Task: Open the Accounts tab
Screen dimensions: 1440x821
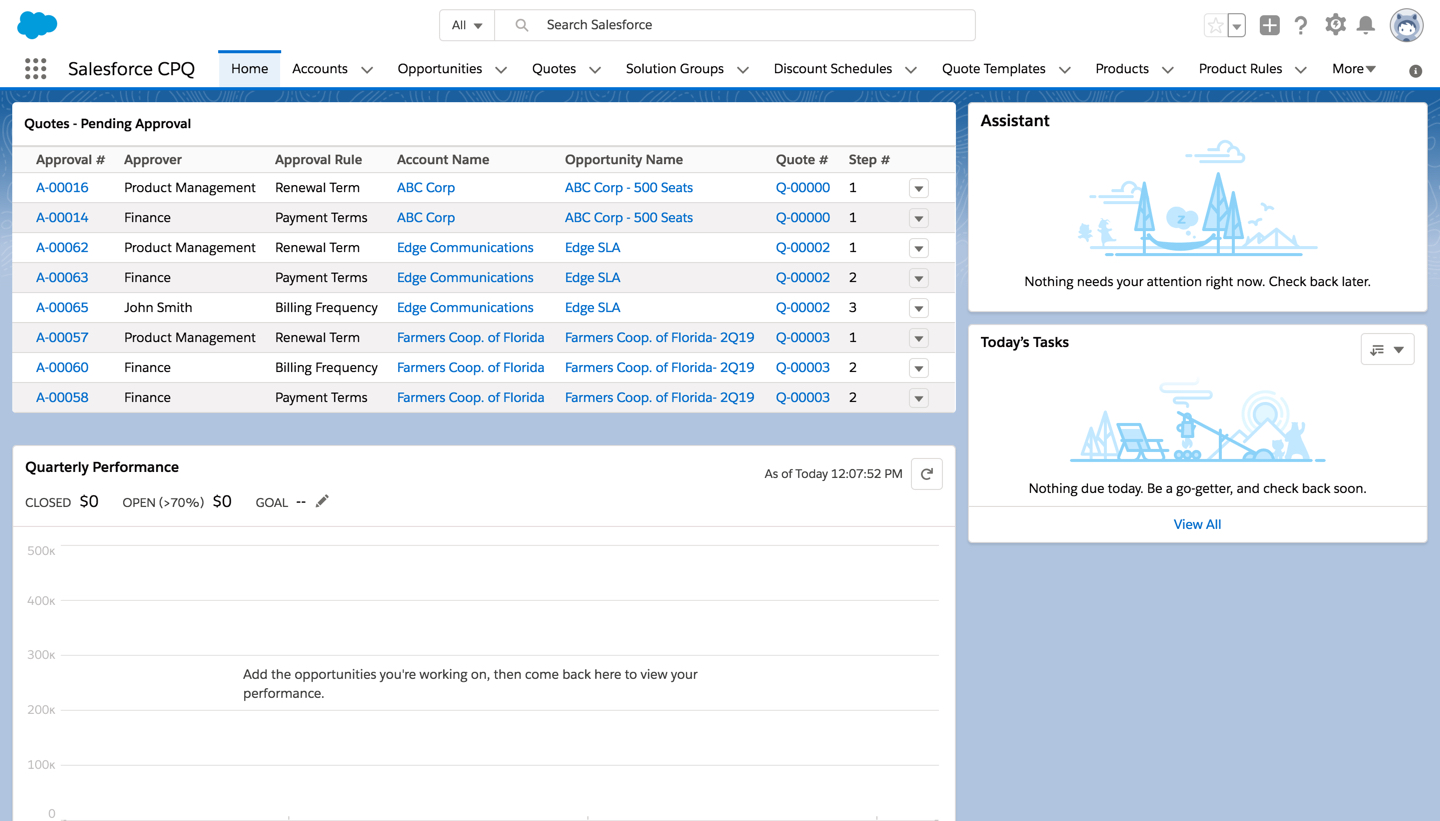Action: (320, 69)
